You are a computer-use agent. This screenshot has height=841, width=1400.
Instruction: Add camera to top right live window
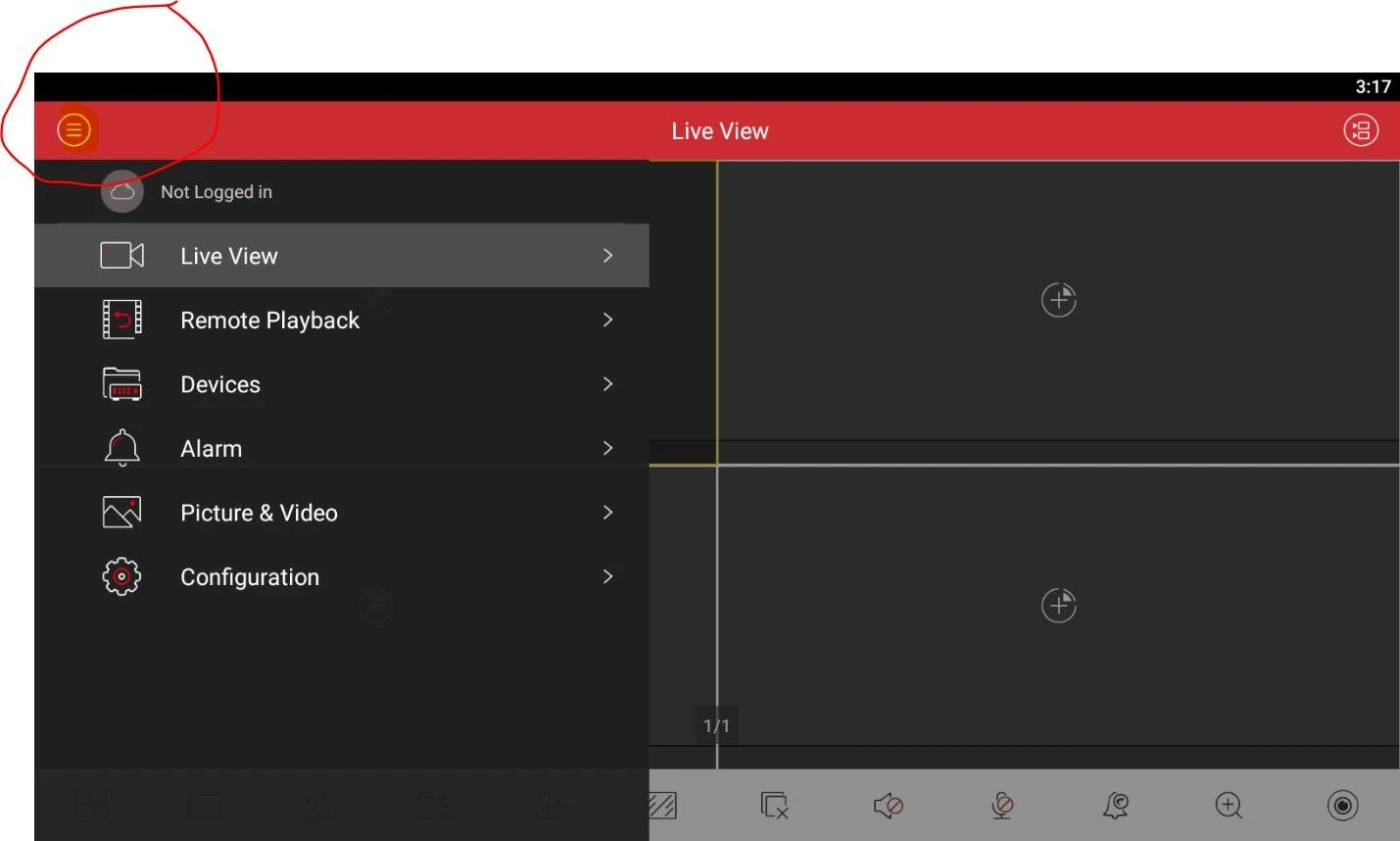coord(1058,300)
